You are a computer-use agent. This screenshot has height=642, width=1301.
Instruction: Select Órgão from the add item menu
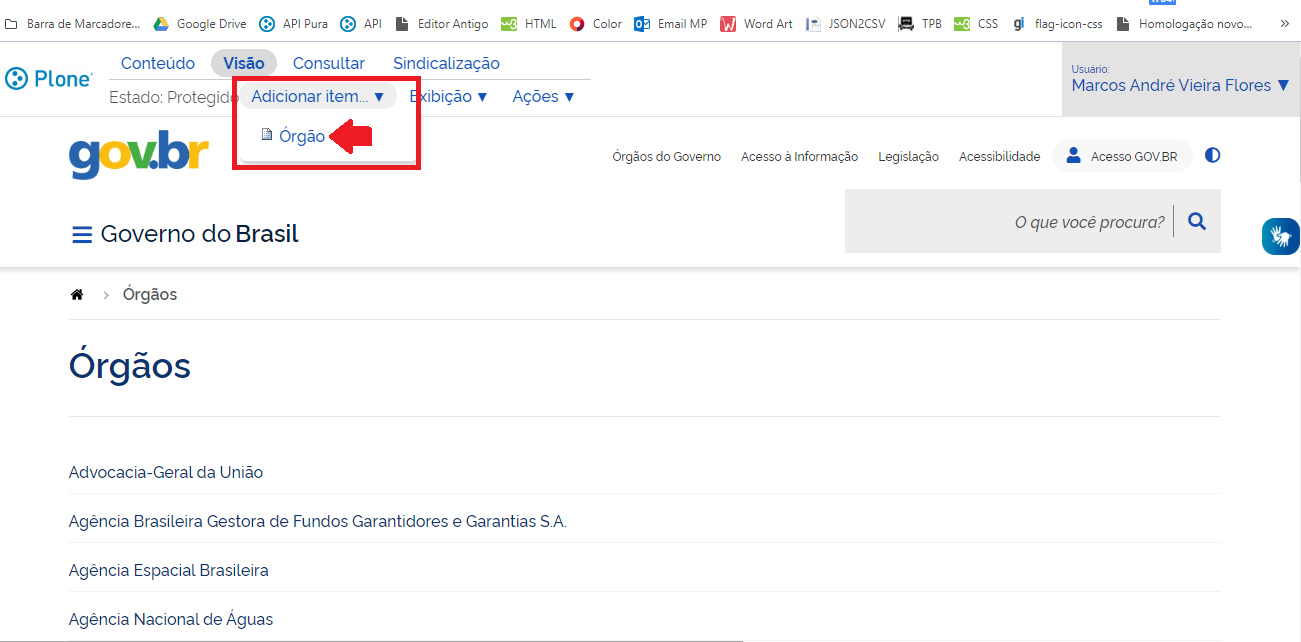[x=301, y=136]
